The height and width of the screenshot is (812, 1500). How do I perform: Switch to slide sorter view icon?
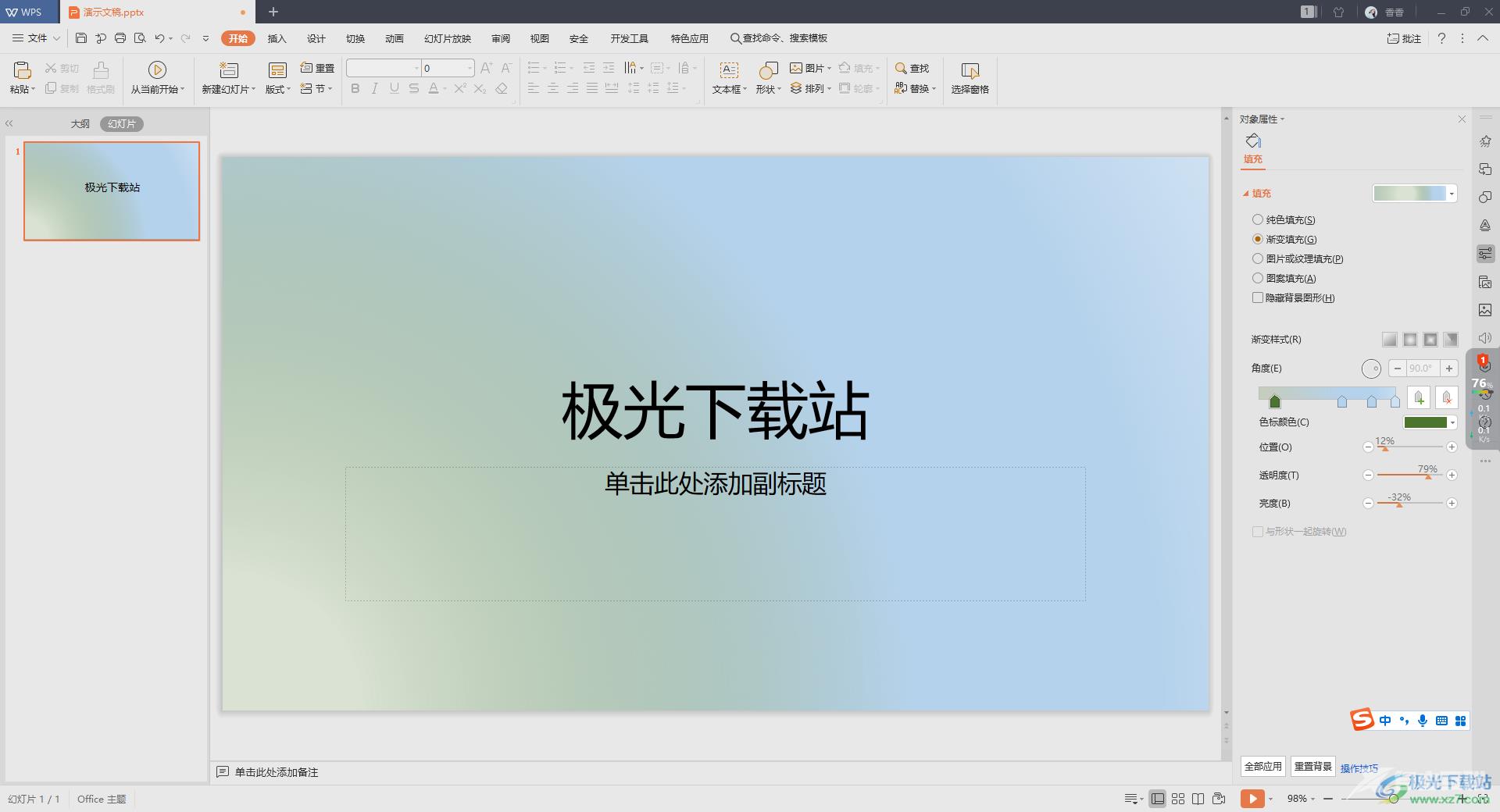[1178, 799]
